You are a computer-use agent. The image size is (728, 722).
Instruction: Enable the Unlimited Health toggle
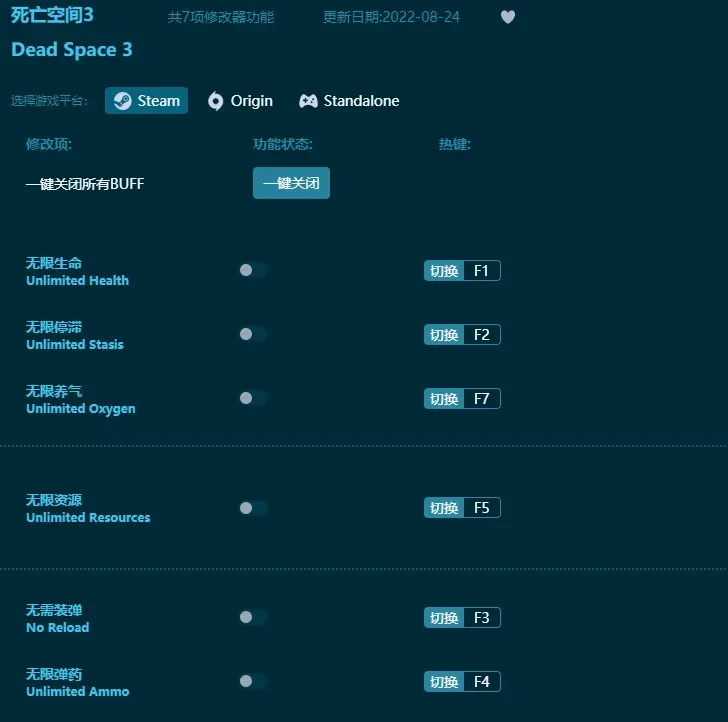pyautogui.click(x=254, y=270)
